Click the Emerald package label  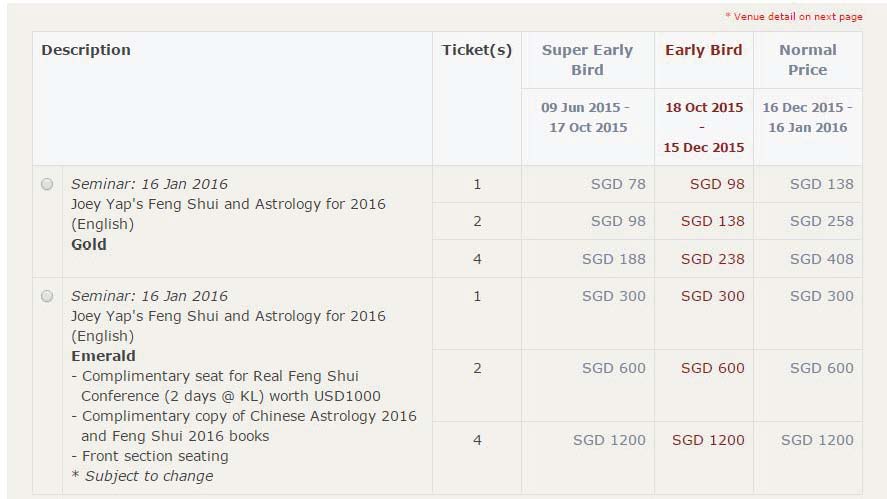(104, 356)
